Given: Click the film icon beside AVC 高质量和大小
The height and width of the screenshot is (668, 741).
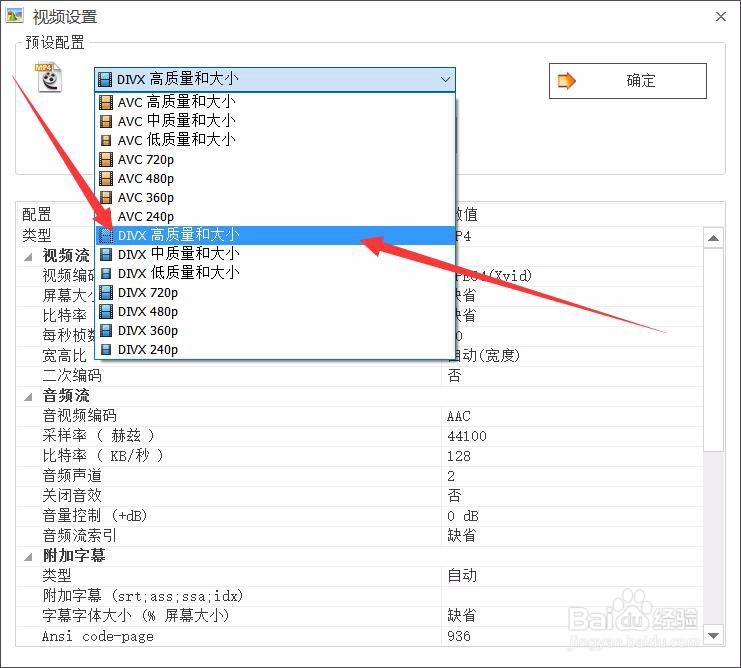Looking at the screenshot, I should point(106,102).
